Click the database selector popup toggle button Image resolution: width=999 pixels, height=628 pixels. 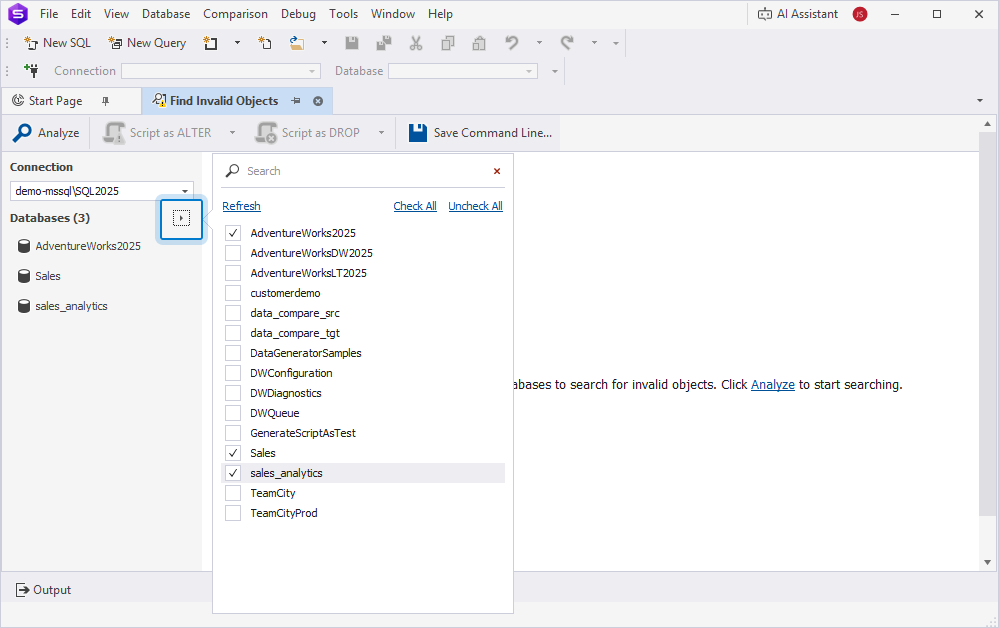pyautogui.click(x=182, y=218)
